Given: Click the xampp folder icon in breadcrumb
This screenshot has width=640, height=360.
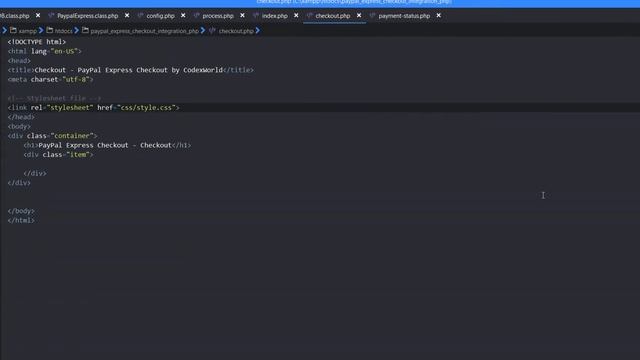Looking at the screenshot, I should [x=13, y=30].
